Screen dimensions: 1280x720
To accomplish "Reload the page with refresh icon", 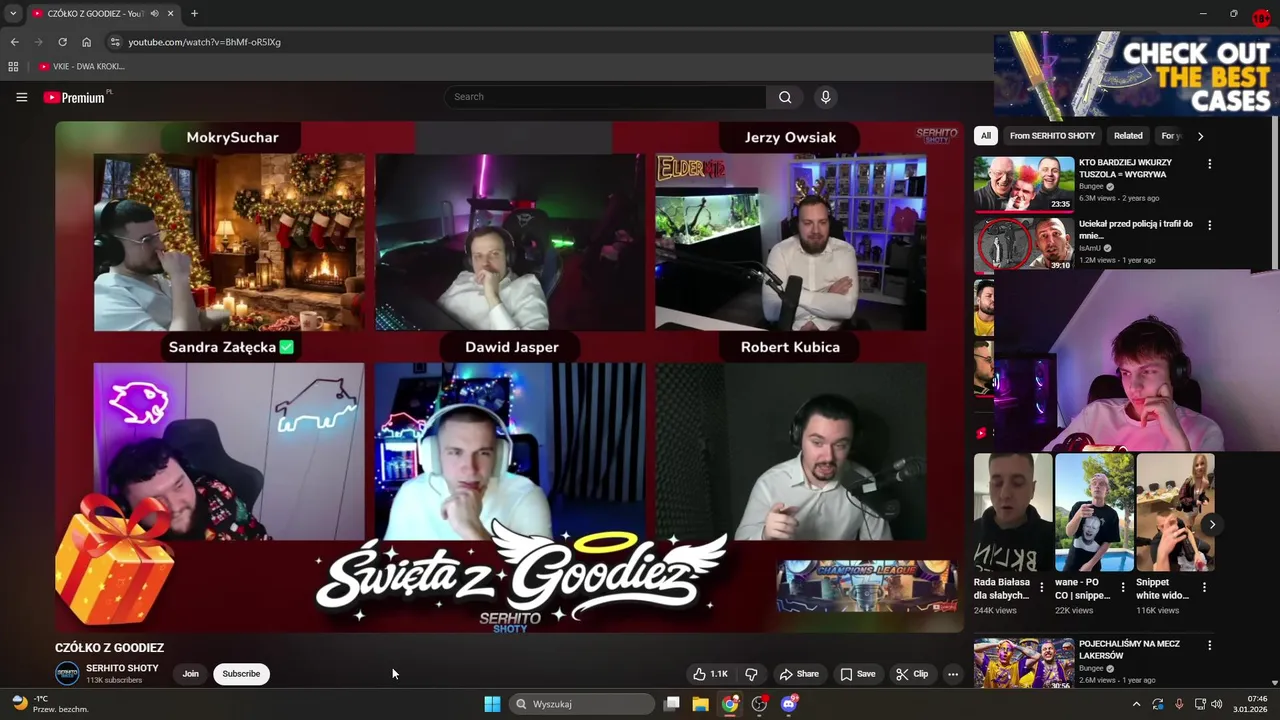I will (62, 42).
